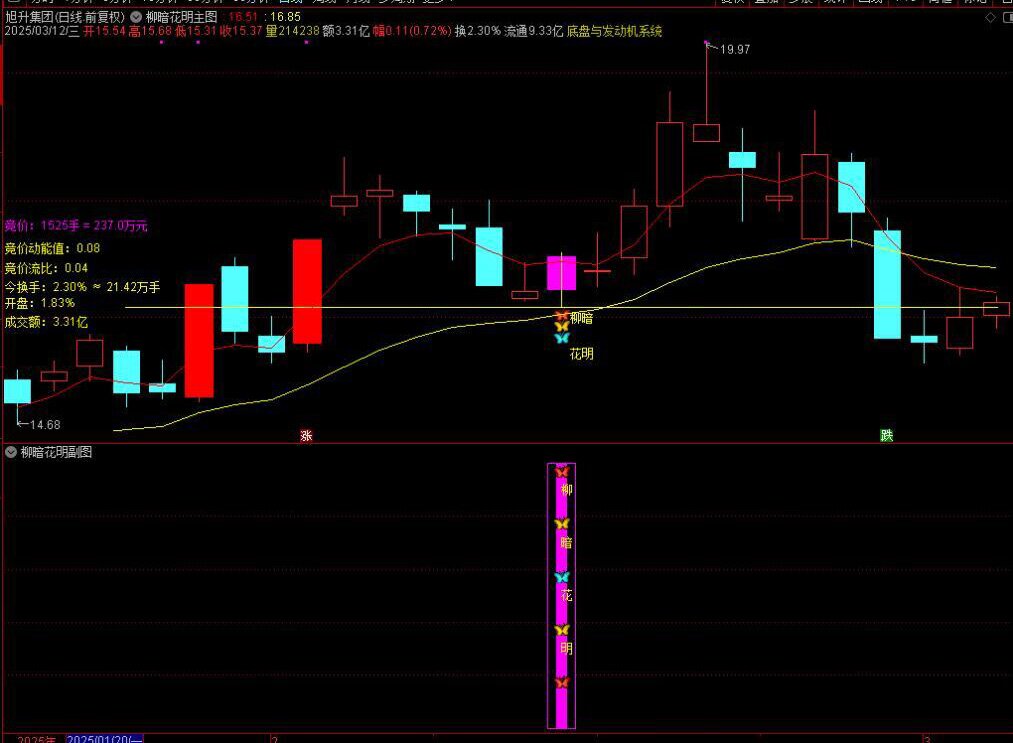The image size is (1013, 743).
Task: Select the magenta candlestick on the main chart
Action: tap(561, 273)
